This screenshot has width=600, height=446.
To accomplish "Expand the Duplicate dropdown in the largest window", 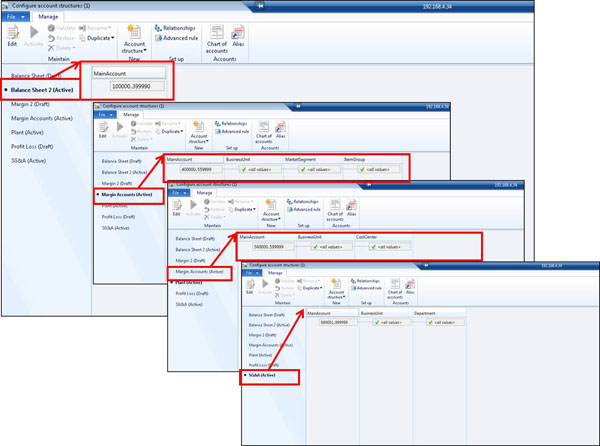I will 96,38.
